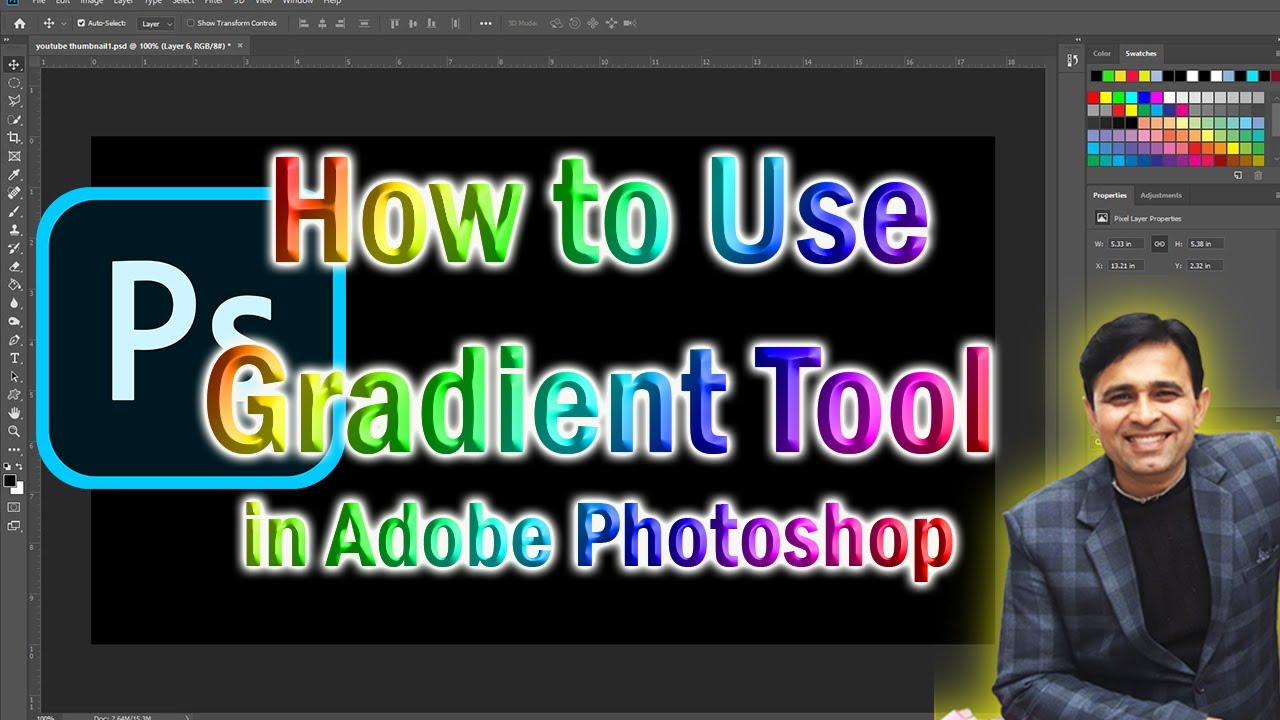Select the Paint Bucket tool
The height and width of the screenshot is (720, 1280).
click(14, 285)
